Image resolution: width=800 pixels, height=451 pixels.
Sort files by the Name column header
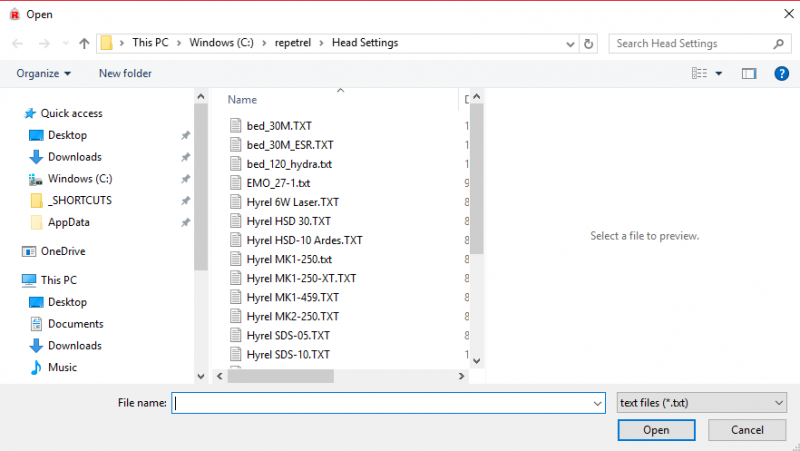[x=243, y=100]
